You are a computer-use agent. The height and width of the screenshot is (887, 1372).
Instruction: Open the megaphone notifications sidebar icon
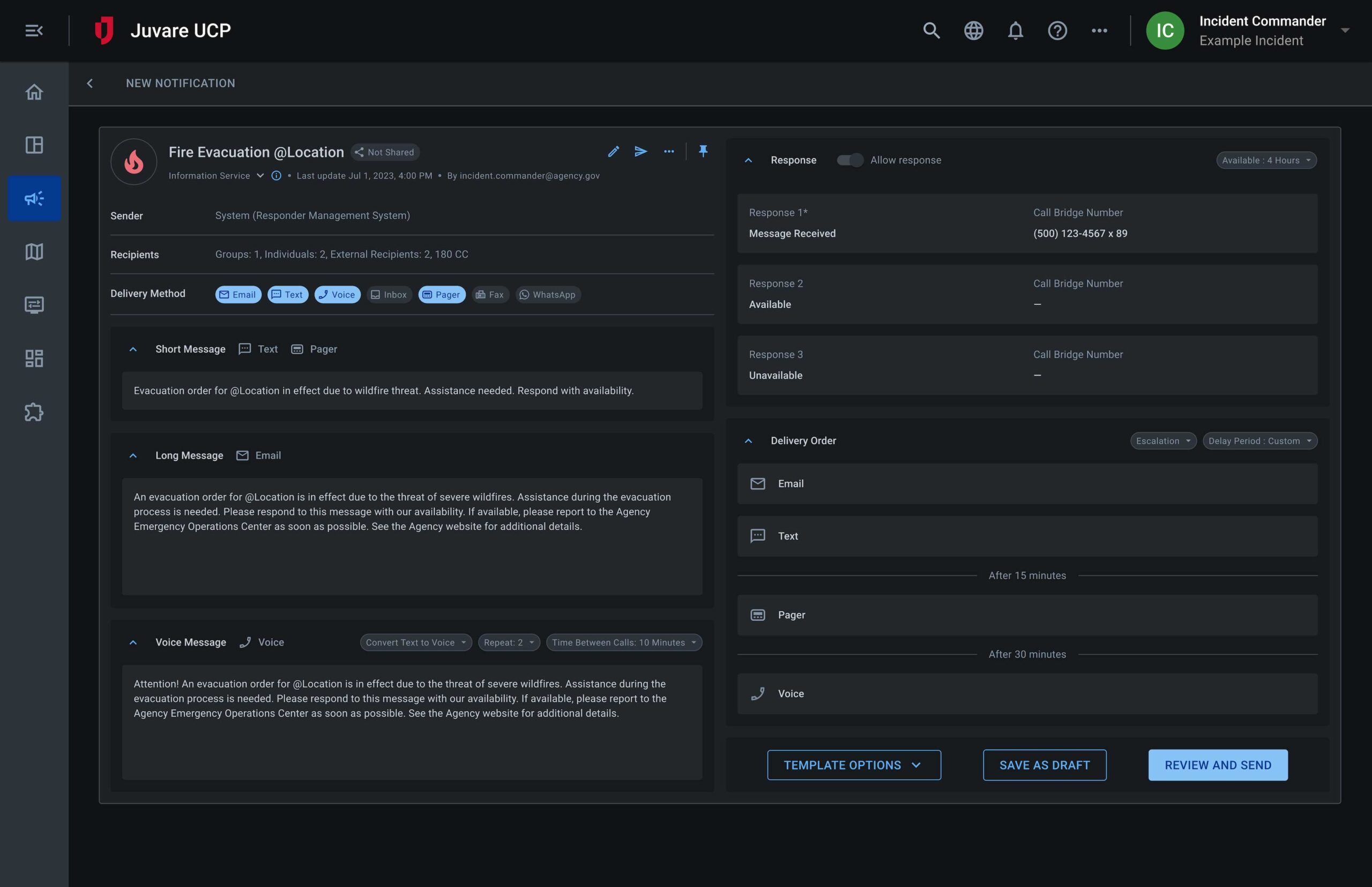tap(34, 199)
